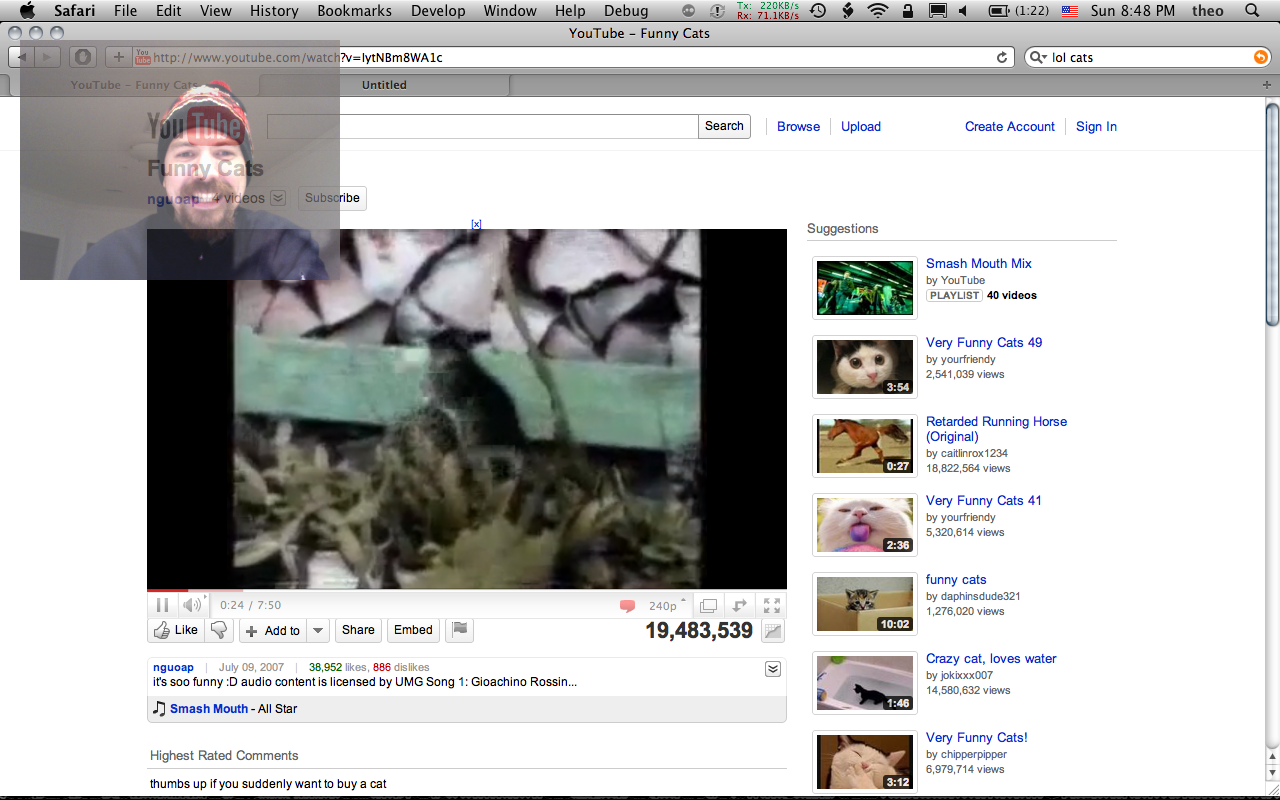This screenshot has width=1280, height=800.
Task: Toggle video annotations speech bubble icon
Action: (628, 606)
